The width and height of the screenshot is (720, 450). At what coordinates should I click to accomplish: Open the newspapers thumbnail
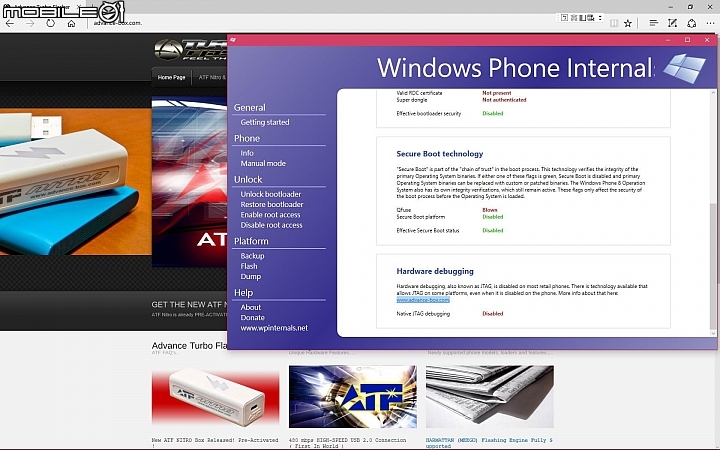point(489,396)
